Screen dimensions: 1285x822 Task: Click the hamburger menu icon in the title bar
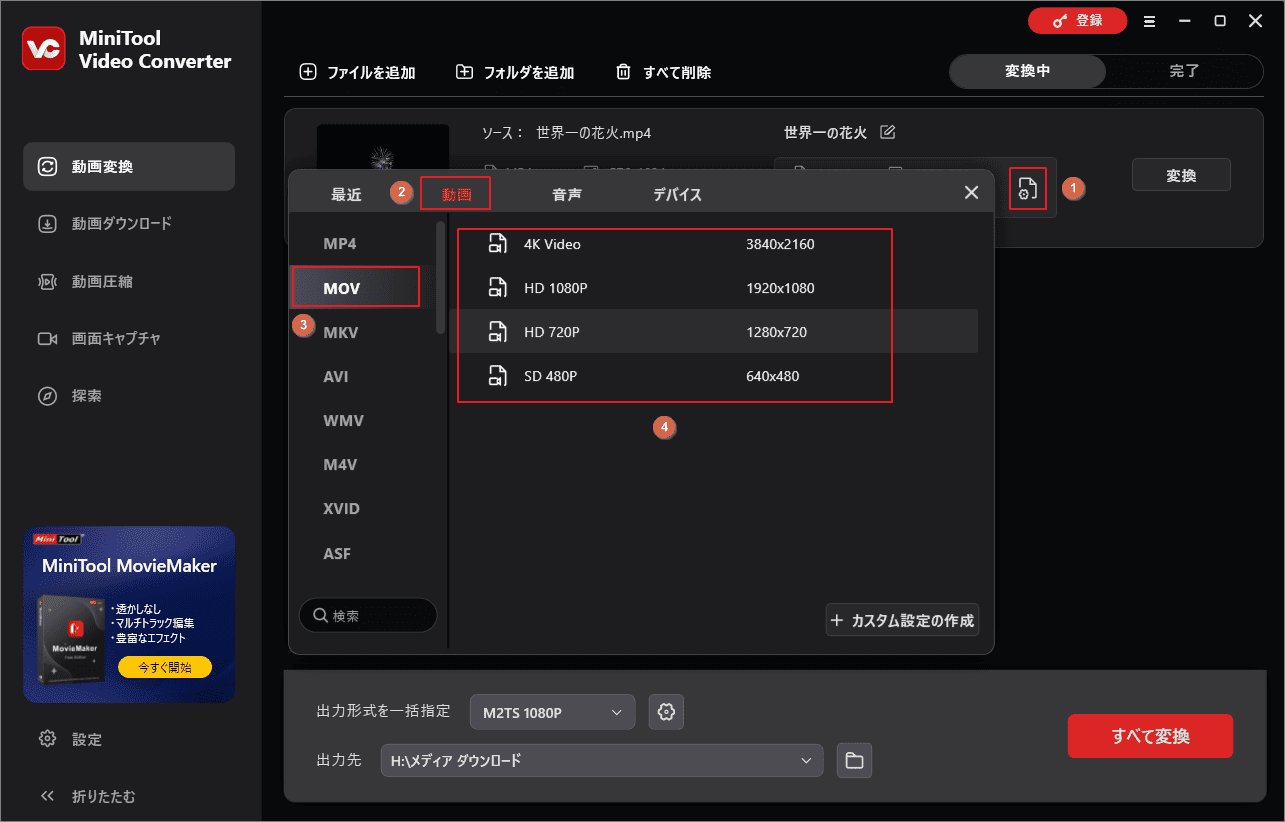pyautogui.click(x=1150, y=21)
